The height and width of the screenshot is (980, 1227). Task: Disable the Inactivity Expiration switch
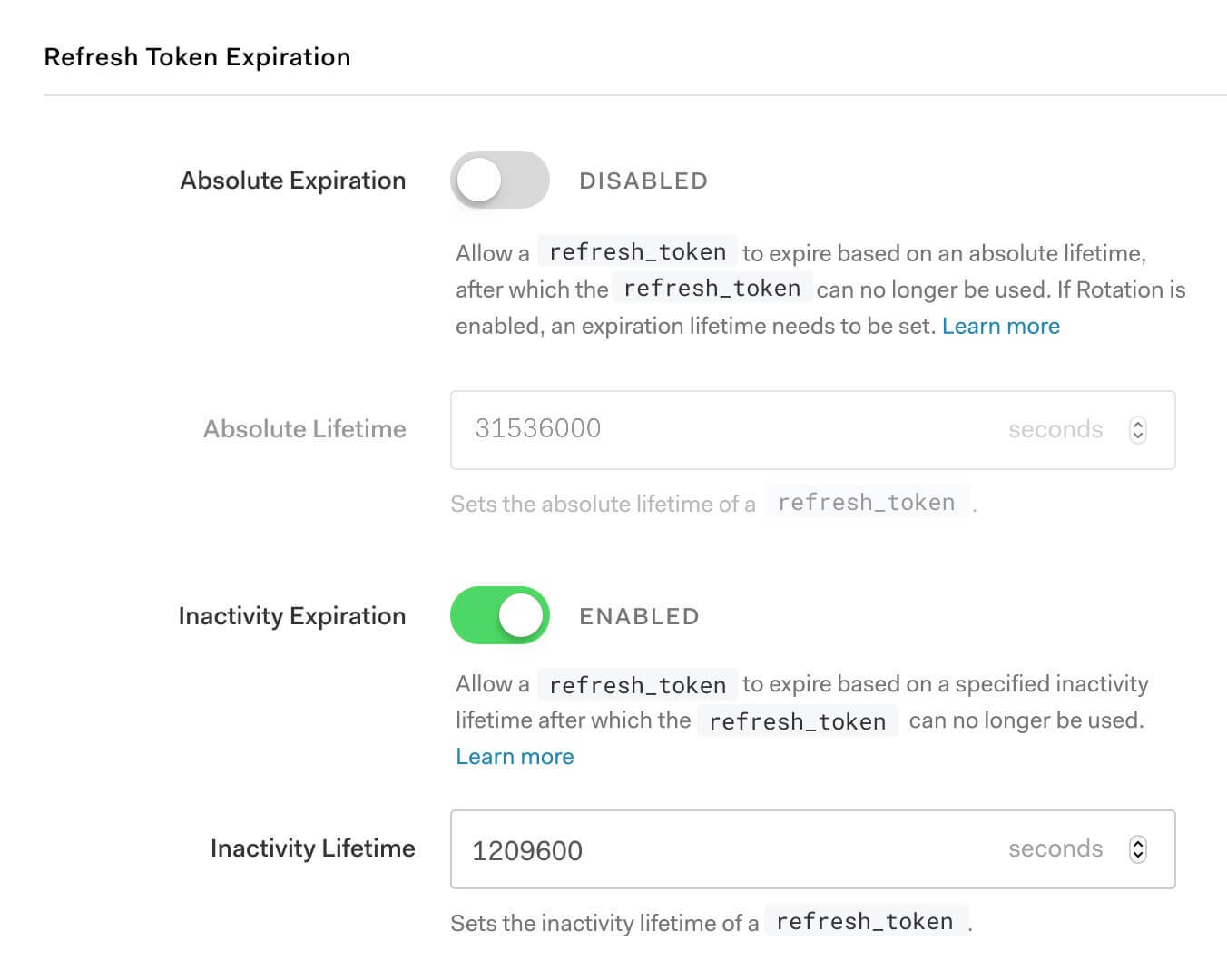click(499, 615)
